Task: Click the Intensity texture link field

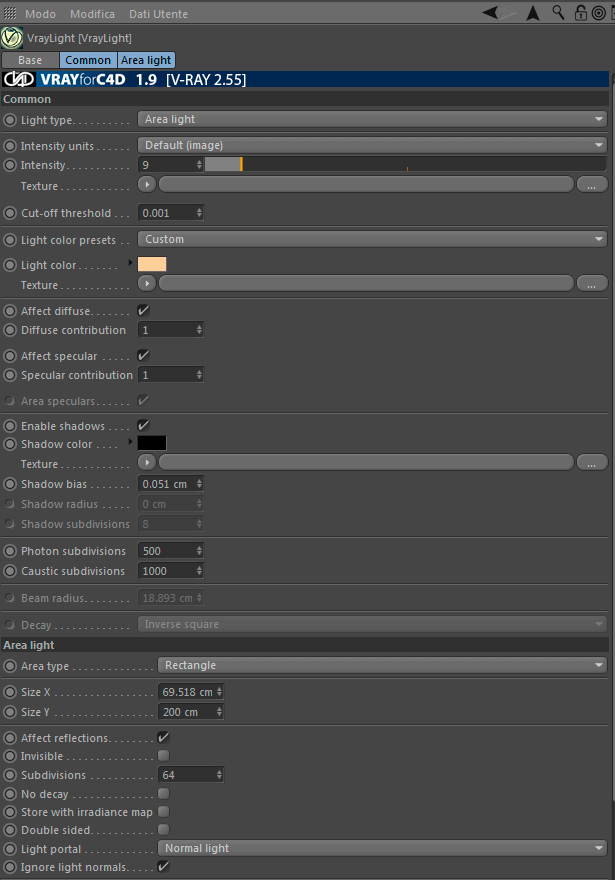Action: [x=366, y=184]
